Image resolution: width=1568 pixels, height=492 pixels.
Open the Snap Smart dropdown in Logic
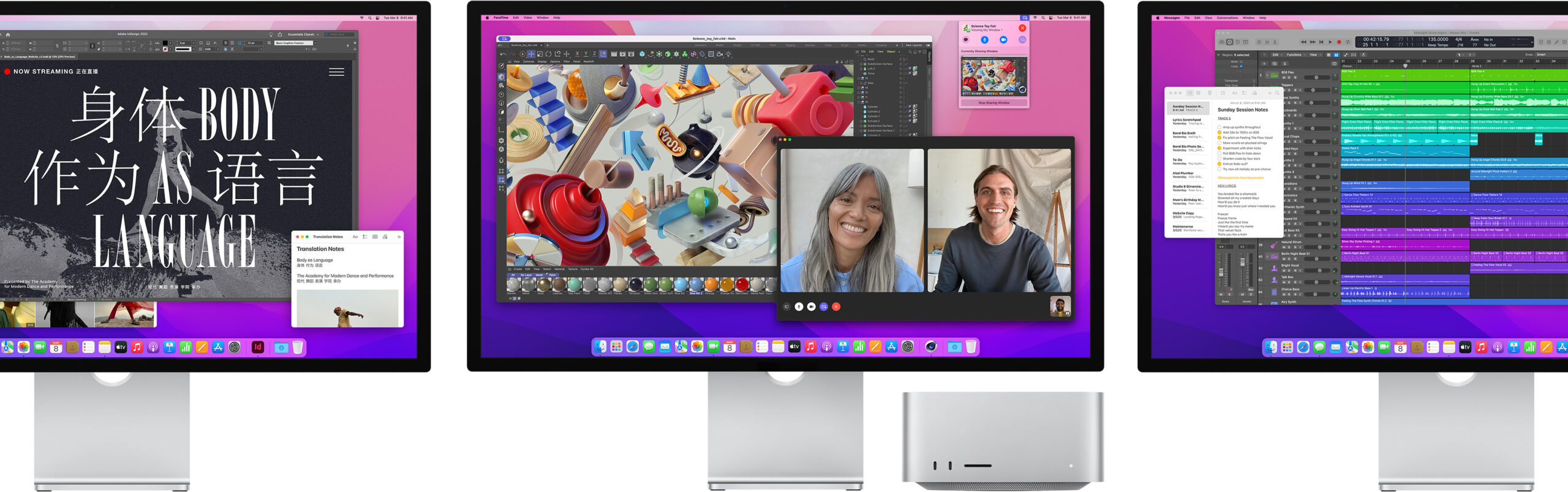(1551, 55)
